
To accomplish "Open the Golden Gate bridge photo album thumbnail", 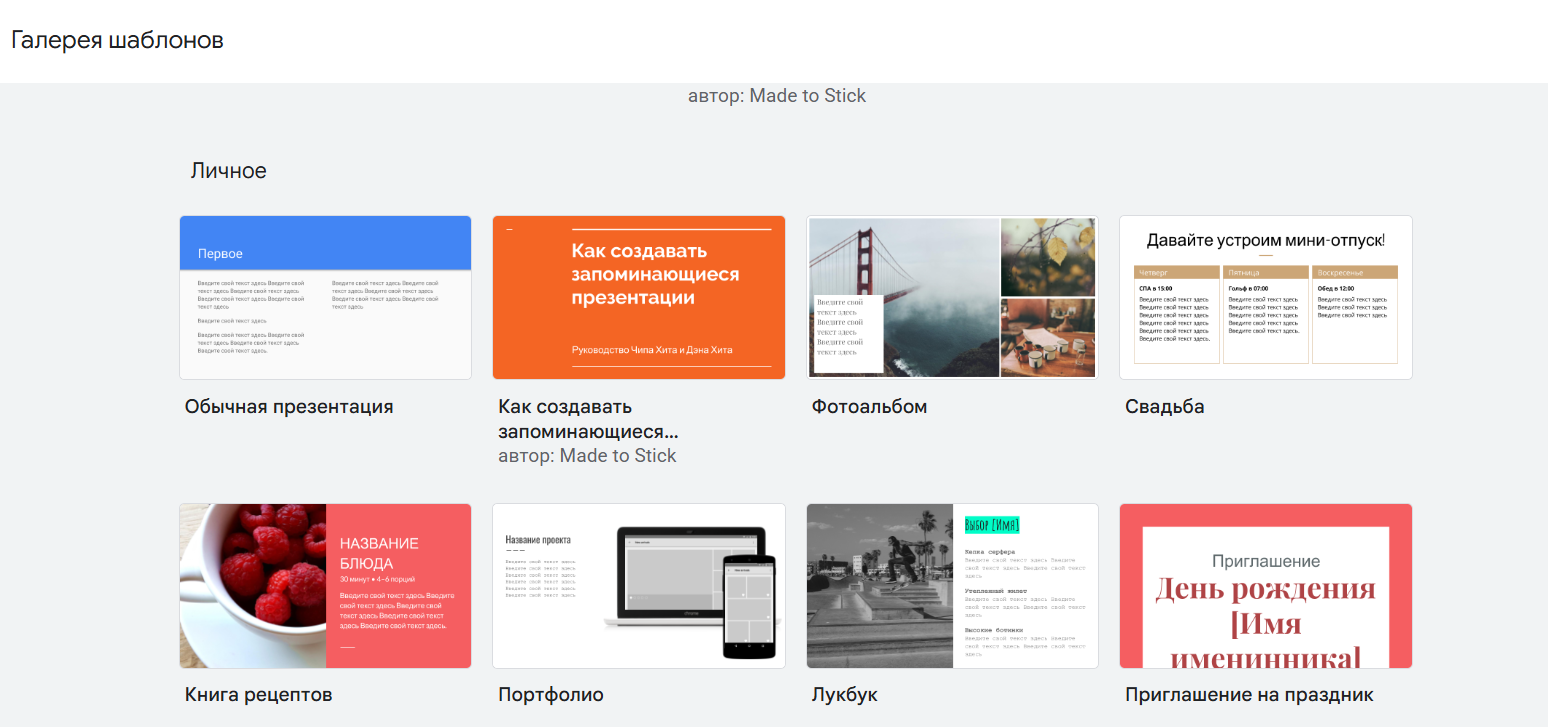I will (952, 298).
